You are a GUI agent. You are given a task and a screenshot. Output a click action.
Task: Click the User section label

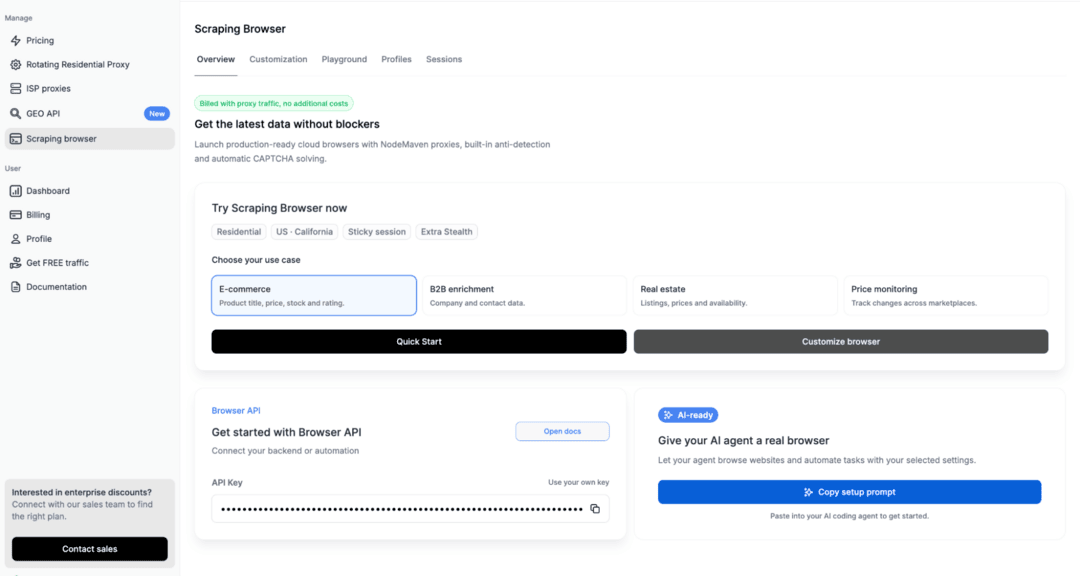(13, 168)
